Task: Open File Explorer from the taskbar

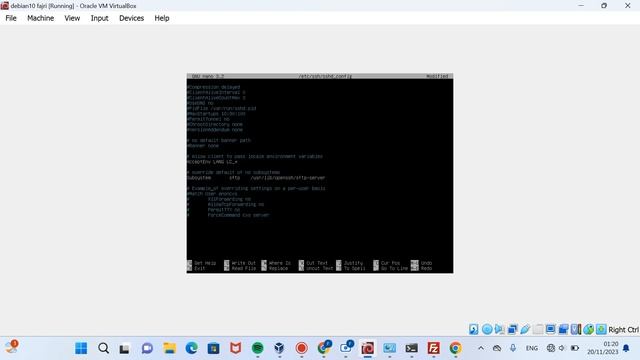Action: [169, 348]
